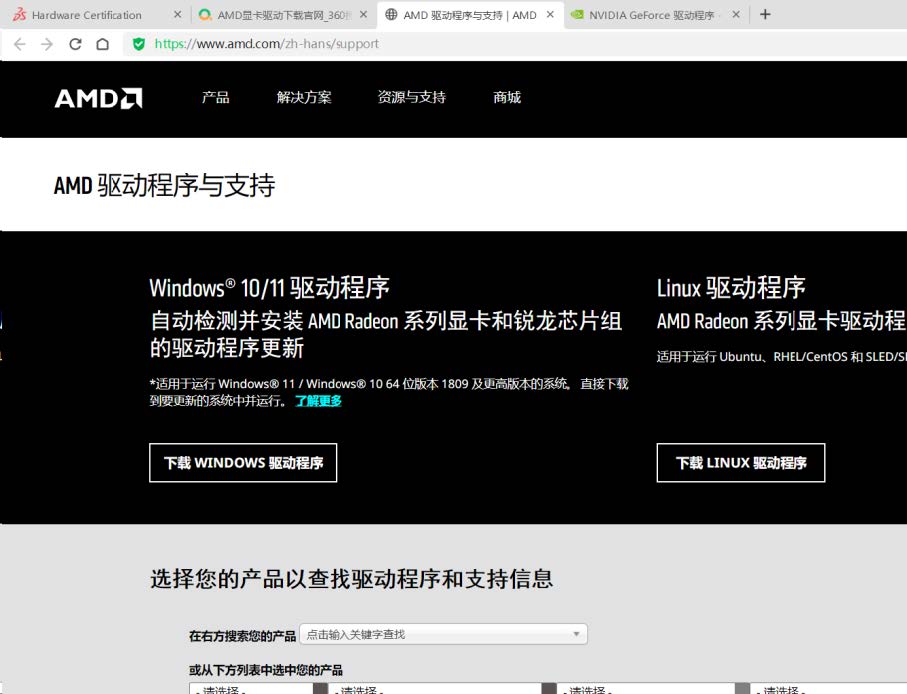Close the AMD显卡驱动下载官网 tab
The height and width of the screenshot is (694, 907).
coord(363,14)
